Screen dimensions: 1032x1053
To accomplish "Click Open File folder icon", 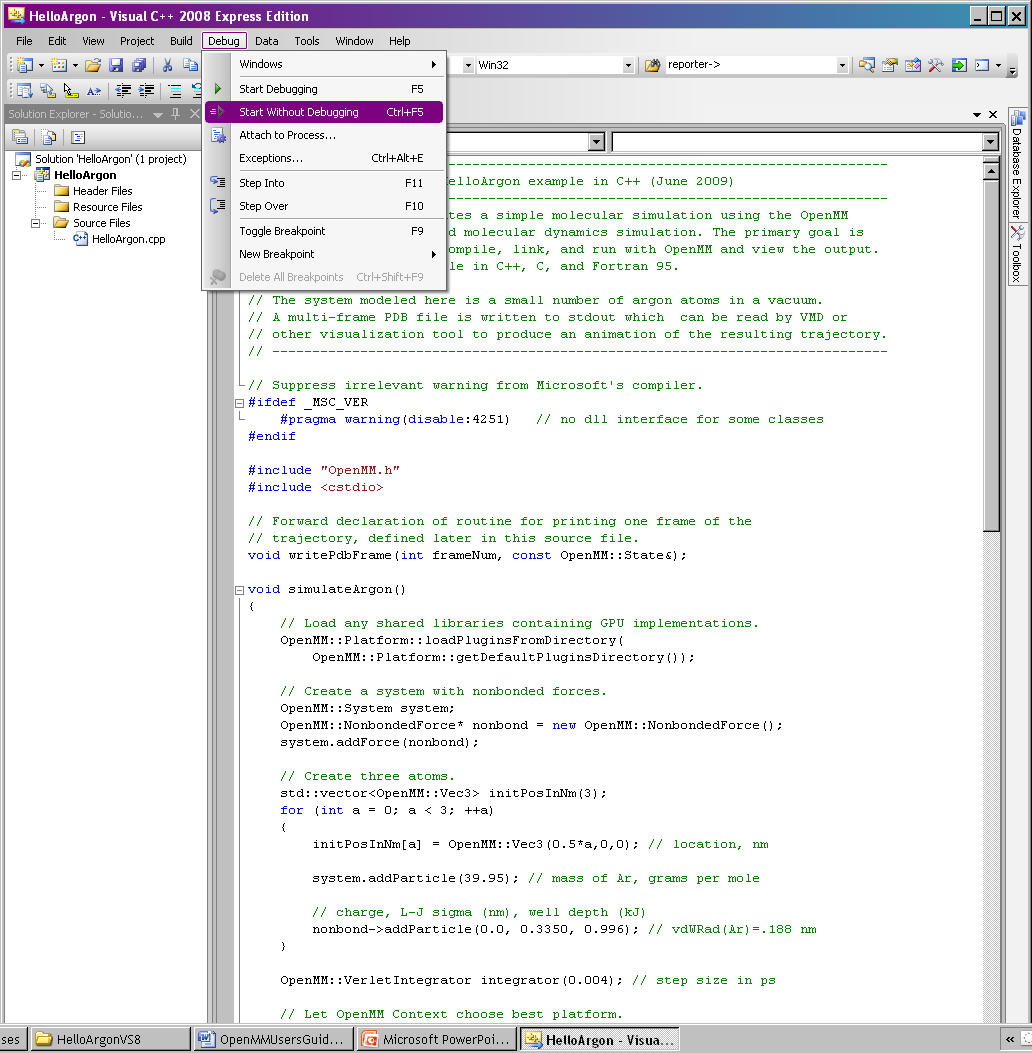I will coord(93,65).
